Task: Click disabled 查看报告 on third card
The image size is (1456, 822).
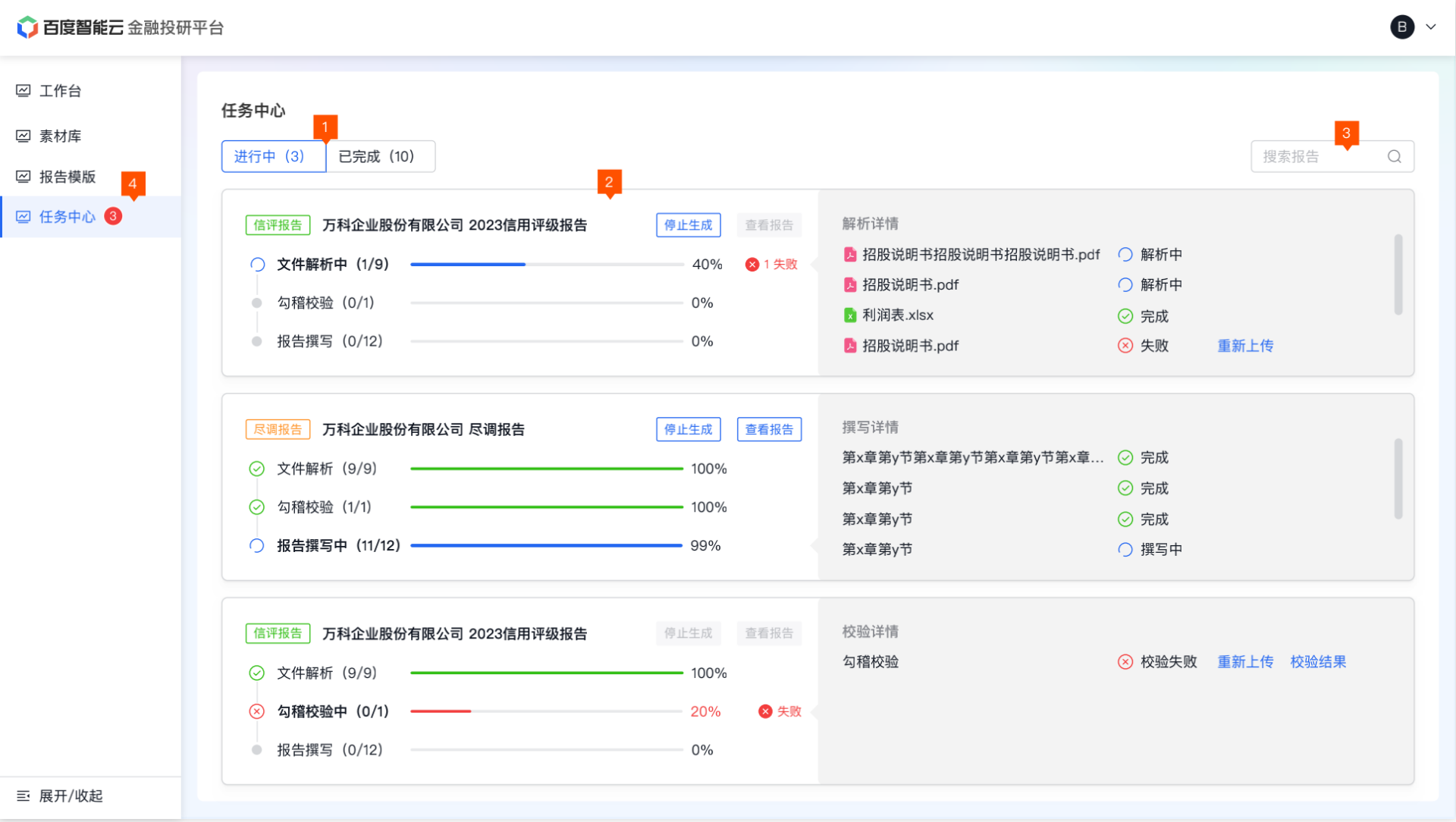Action: click(769, 633)
